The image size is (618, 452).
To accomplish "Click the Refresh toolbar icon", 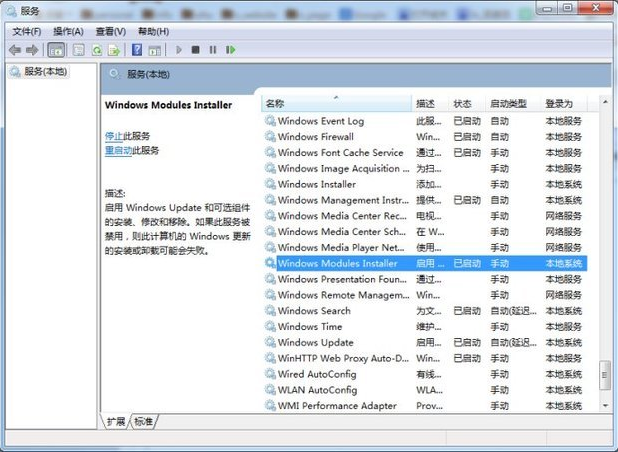I will pos(98,49).
